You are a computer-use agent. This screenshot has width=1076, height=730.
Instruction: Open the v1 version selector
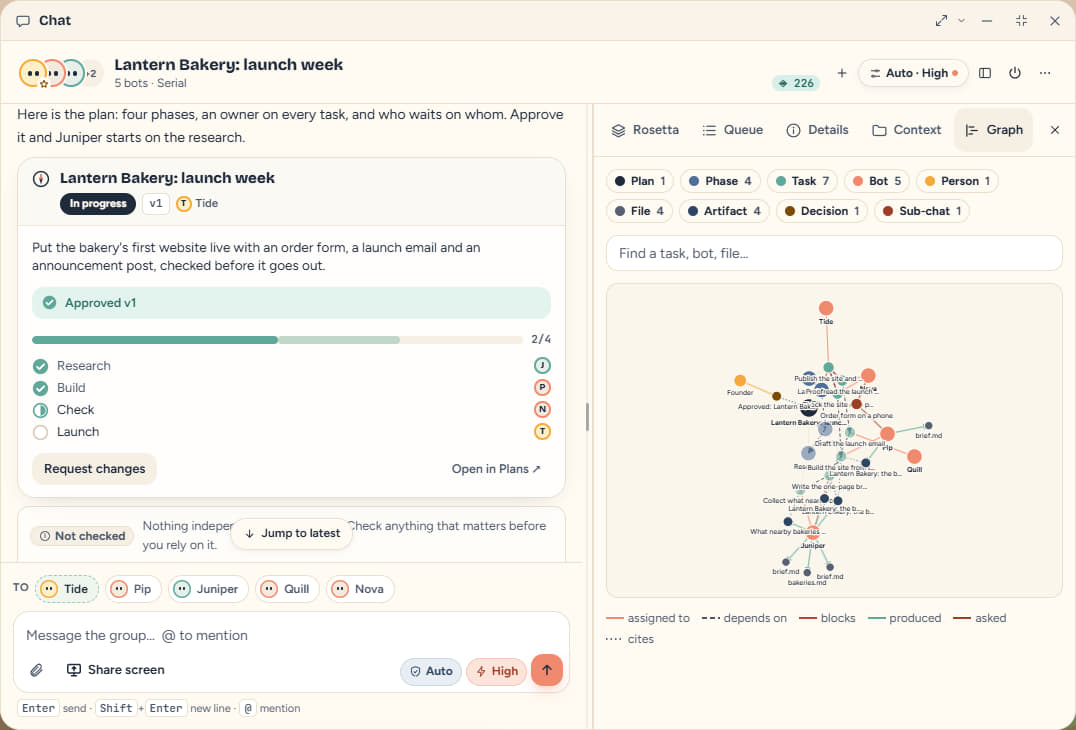coord(156,204)
